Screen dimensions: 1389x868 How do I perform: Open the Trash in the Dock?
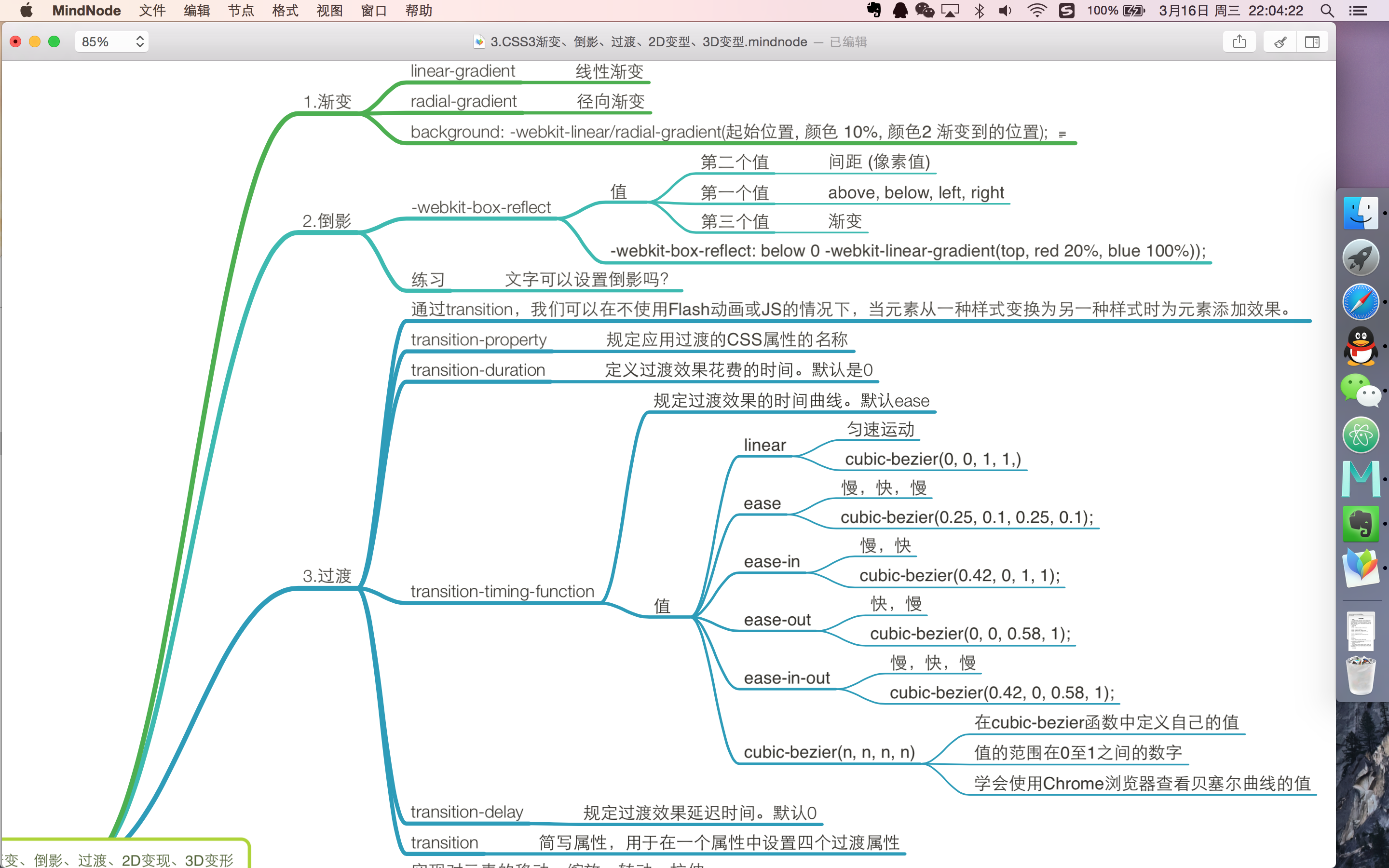pos(1361,676)
